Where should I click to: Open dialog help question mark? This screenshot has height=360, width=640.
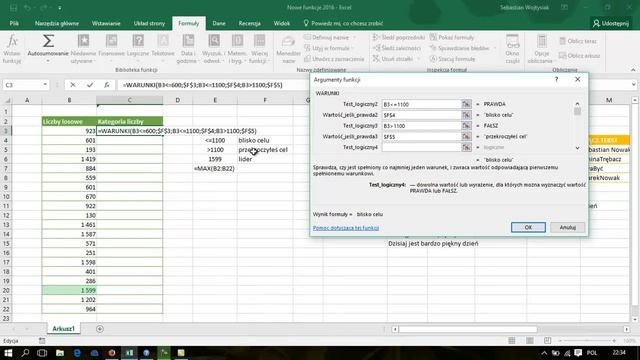point(556,80)
